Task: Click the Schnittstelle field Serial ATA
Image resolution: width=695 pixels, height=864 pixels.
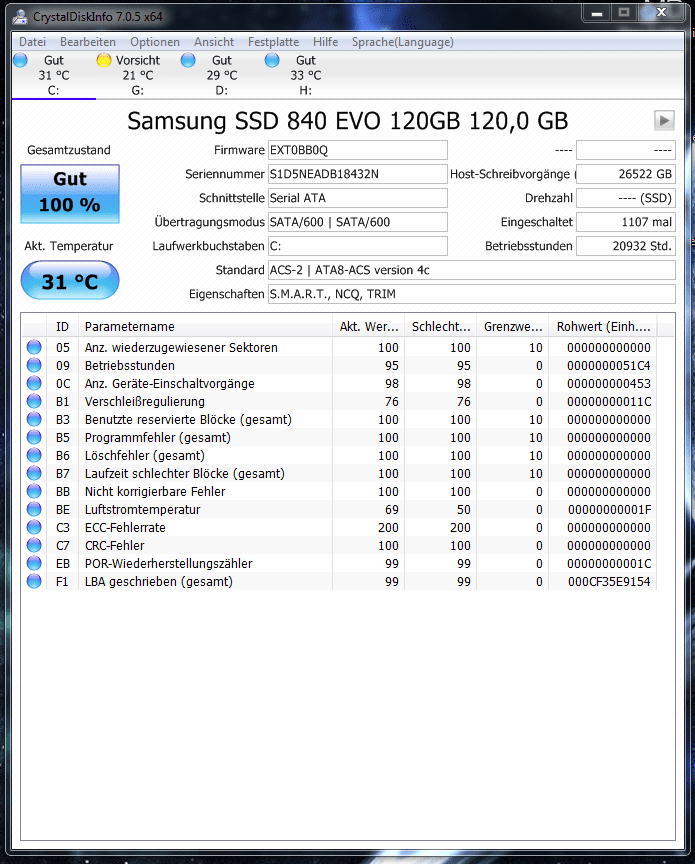Action: click(358, 198)
